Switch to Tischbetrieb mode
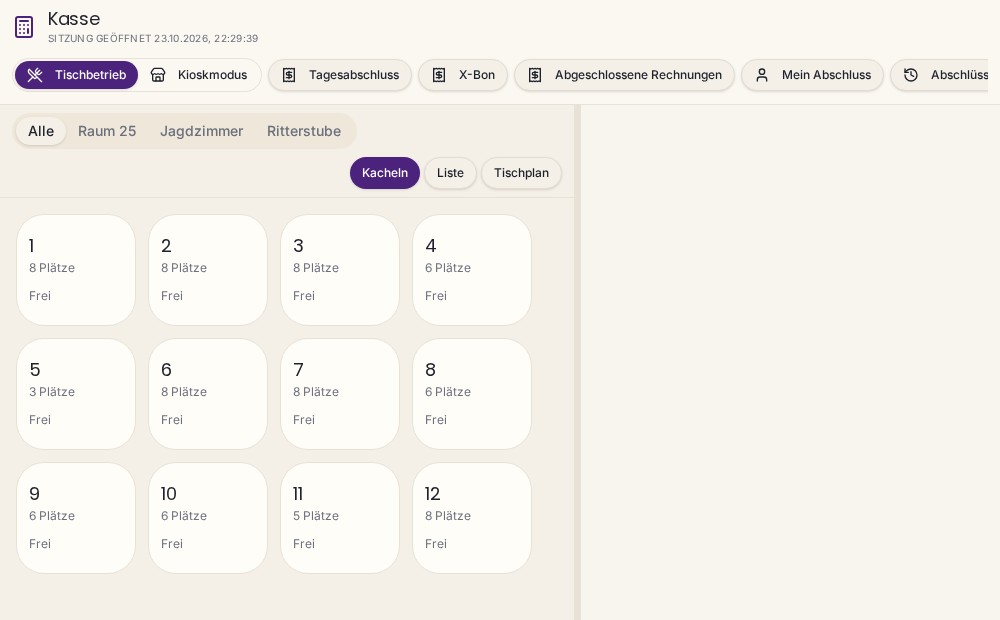This screenshot has height=620, width=1000. point(77,75)
